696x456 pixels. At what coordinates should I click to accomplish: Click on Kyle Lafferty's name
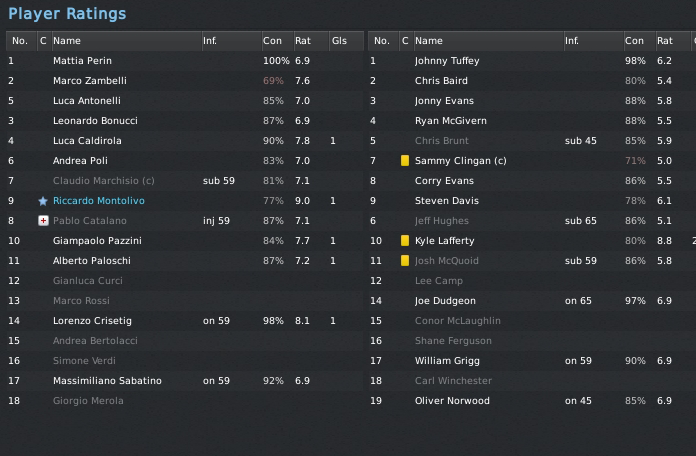444,241
